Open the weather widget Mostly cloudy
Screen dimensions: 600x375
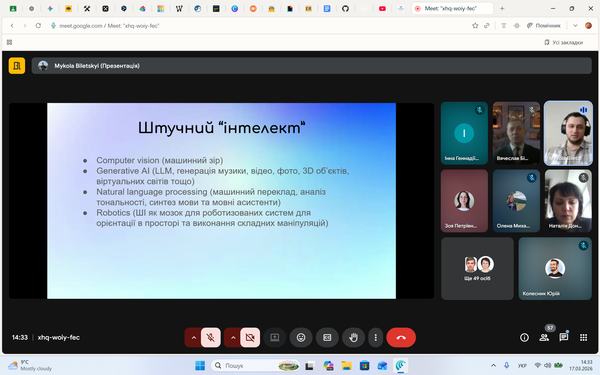click(x=31, y=365)
